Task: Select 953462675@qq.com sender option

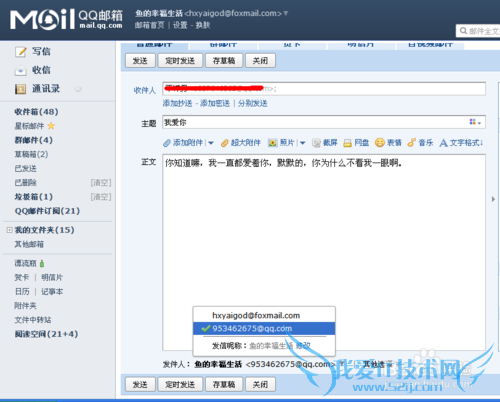Action: tap(264, 328)
